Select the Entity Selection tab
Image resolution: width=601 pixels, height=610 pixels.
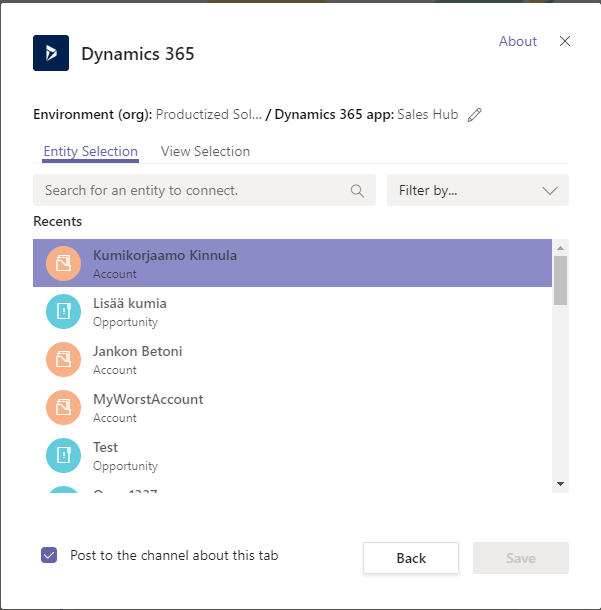point(90,152)
